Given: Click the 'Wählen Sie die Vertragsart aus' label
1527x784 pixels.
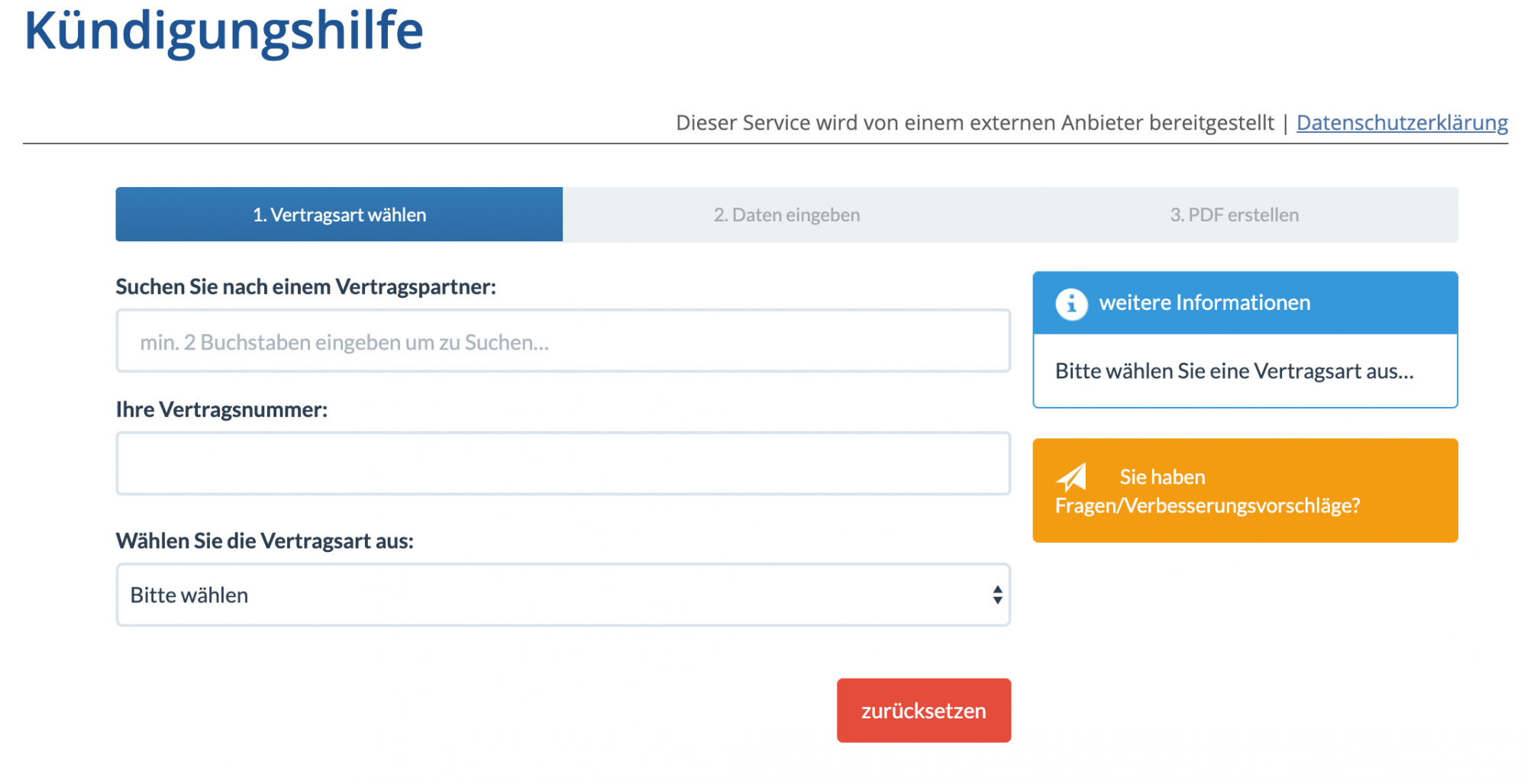Looking at the screenshot, I should 264,541.
